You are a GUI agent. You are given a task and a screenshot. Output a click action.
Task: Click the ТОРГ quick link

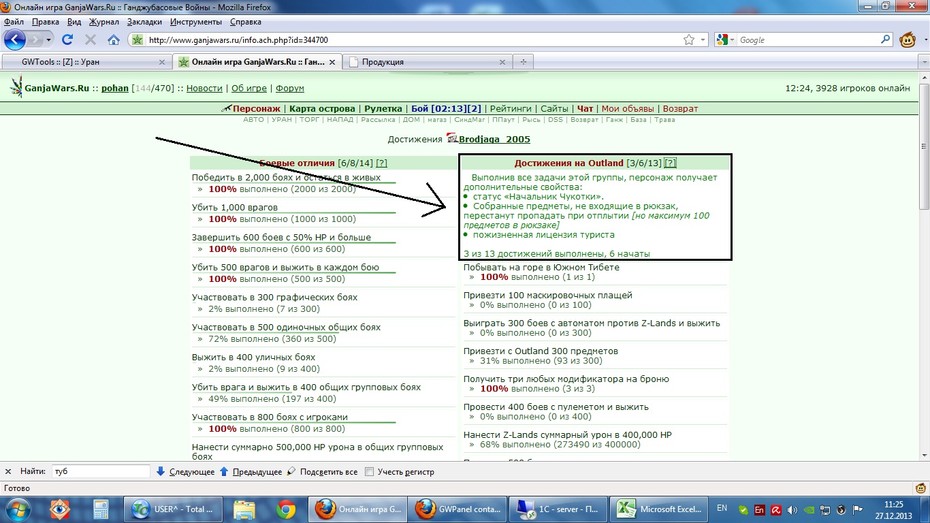tap(309, 120)
